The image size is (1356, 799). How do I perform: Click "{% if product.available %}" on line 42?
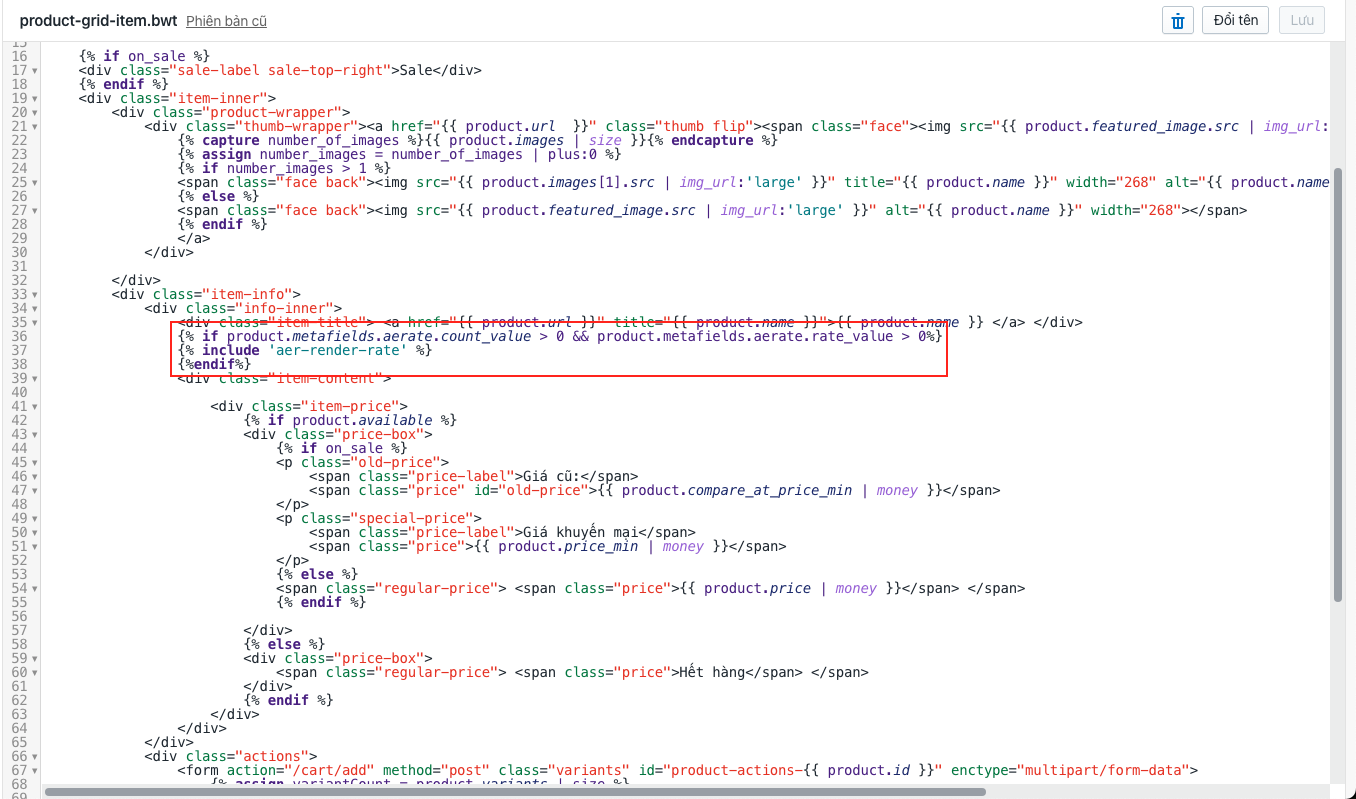(350, 420)
